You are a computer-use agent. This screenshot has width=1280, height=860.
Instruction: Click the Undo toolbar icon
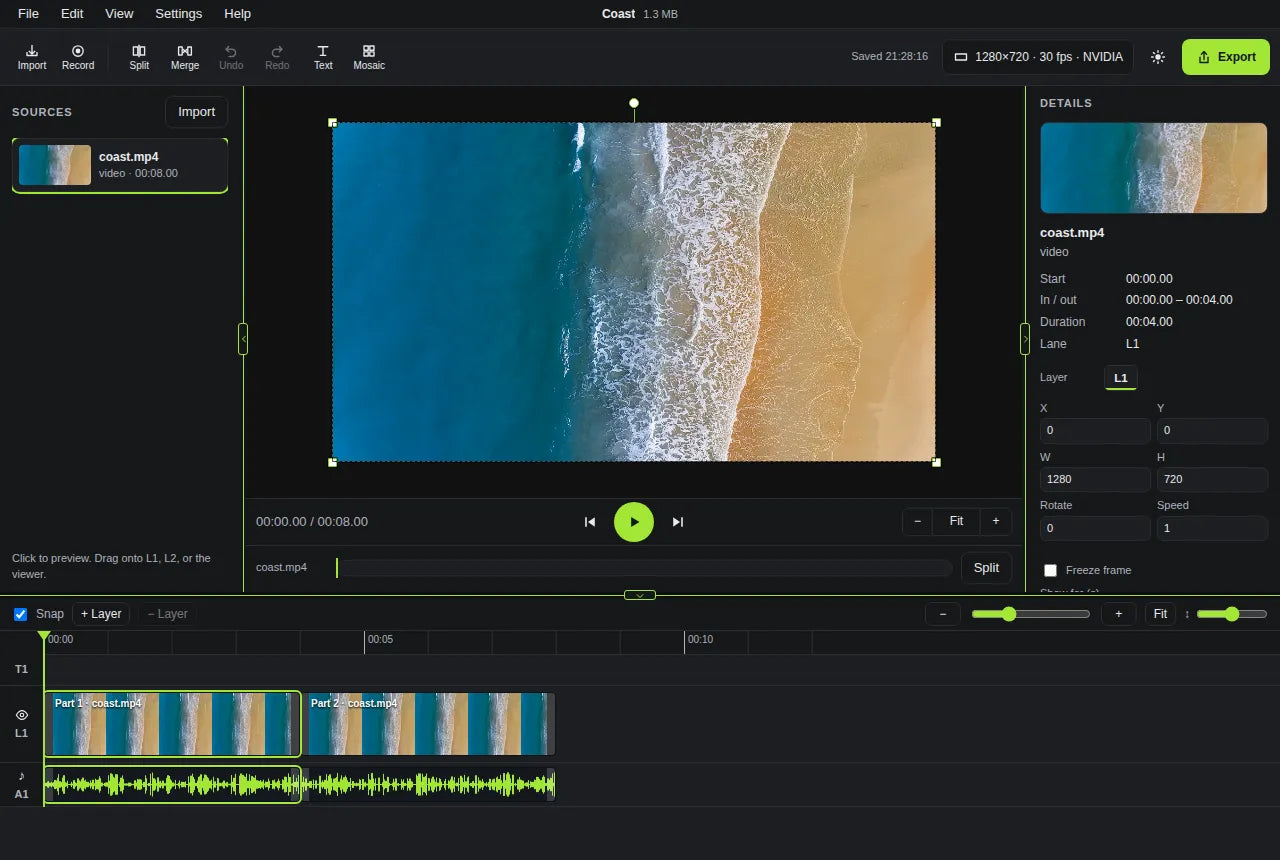[x=231, y=57]
